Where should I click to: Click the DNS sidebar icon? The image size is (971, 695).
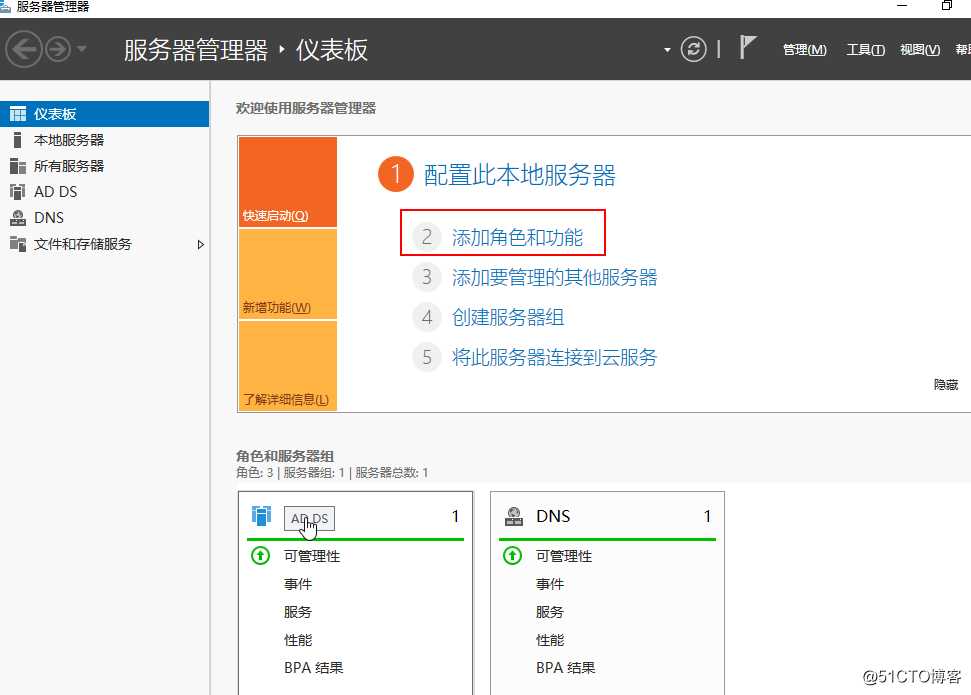pos(18,218)
